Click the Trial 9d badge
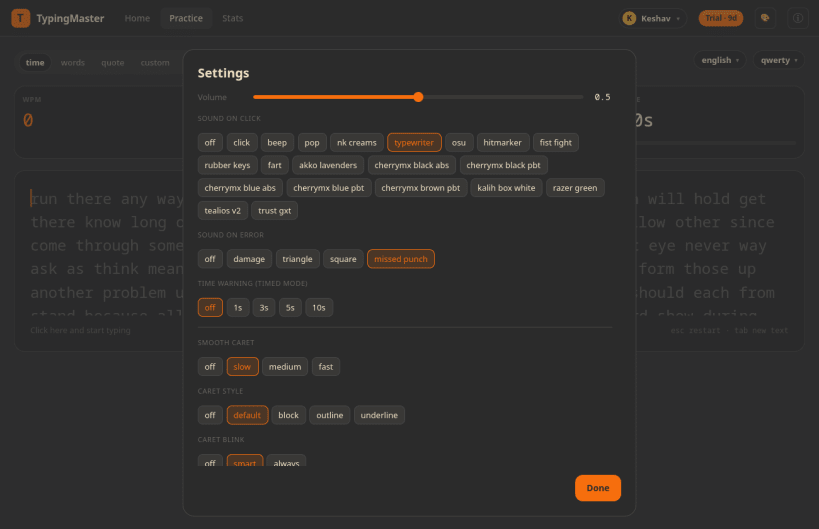 (x=721, y=18)
